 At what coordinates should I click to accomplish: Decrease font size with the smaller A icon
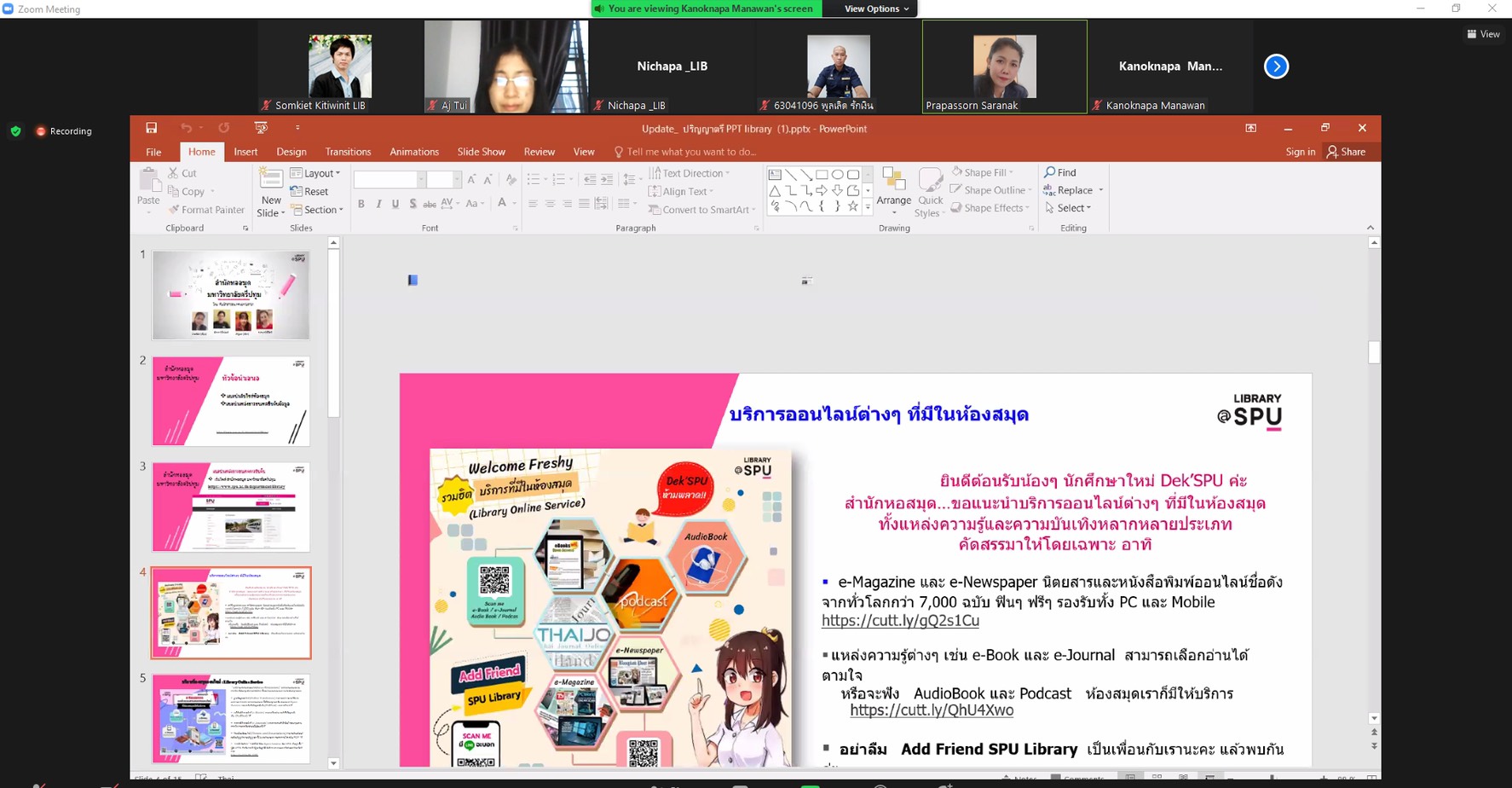coord(488,179)
